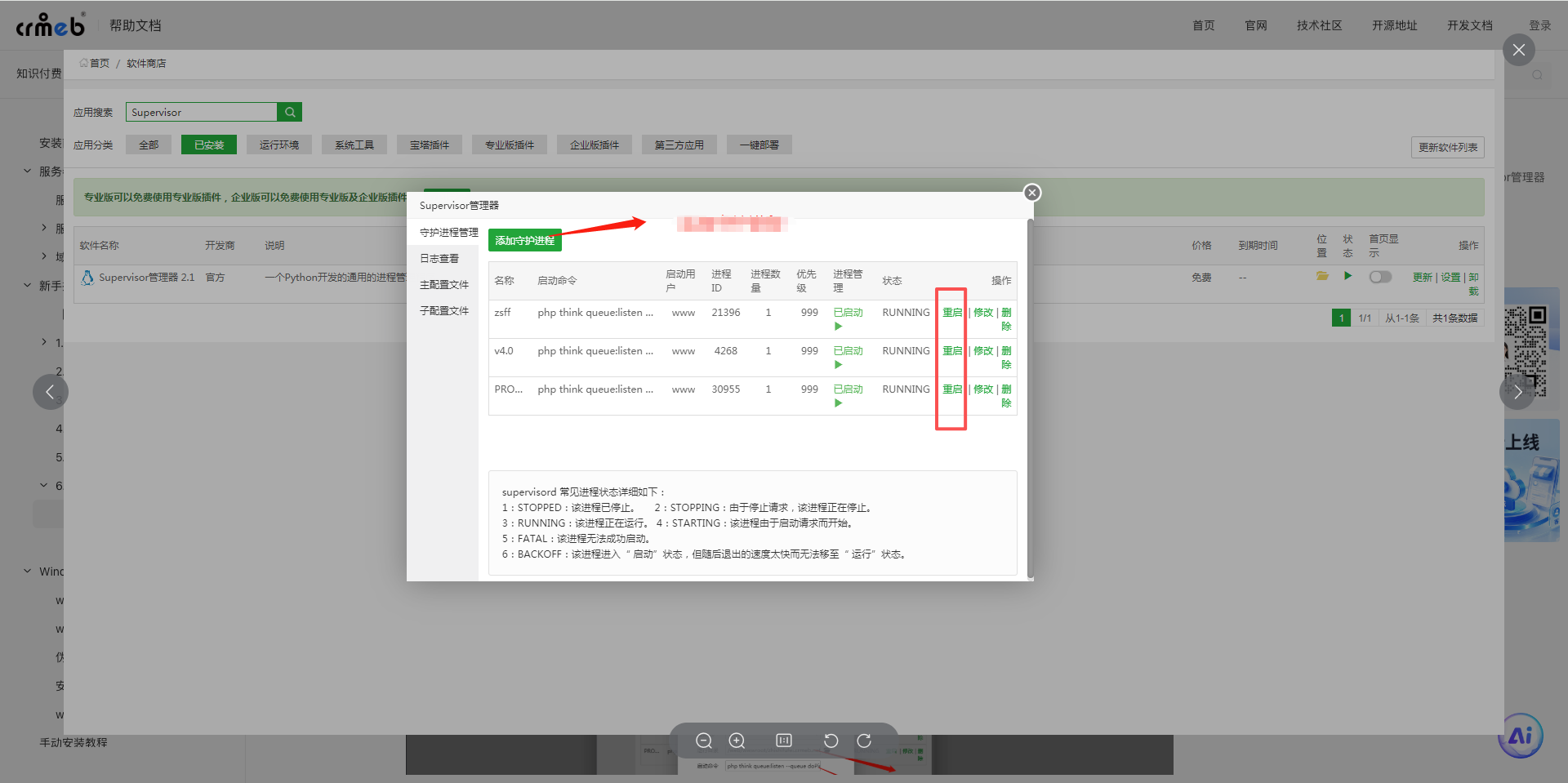Click 修改 for the PRO process
1568x783 pixels.
tap(983, 389)
